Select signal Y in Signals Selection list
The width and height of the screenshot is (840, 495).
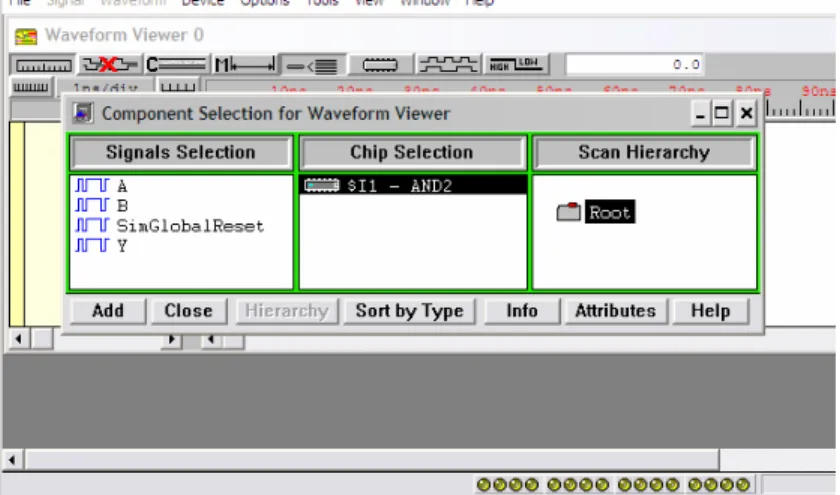point(122,246)
